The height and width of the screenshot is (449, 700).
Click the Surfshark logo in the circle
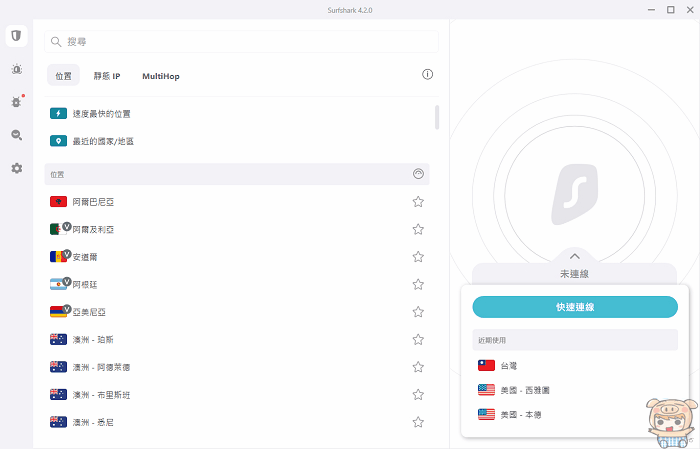575,195
